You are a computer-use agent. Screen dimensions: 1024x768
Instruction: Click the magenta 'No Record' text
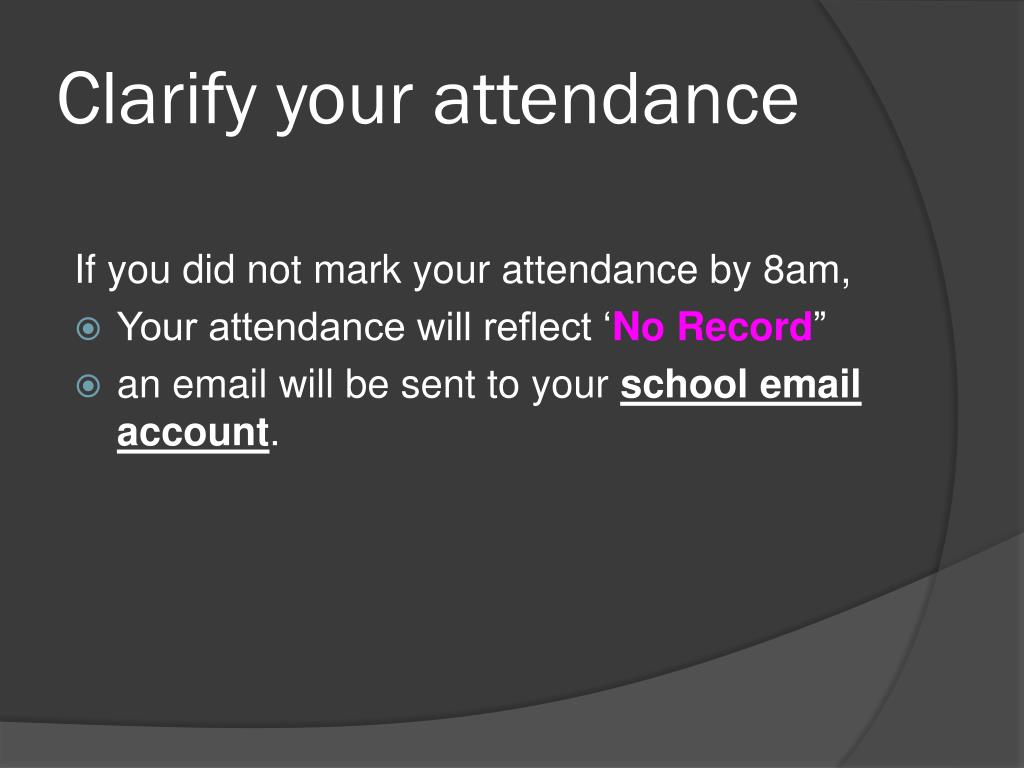(712, 326)
